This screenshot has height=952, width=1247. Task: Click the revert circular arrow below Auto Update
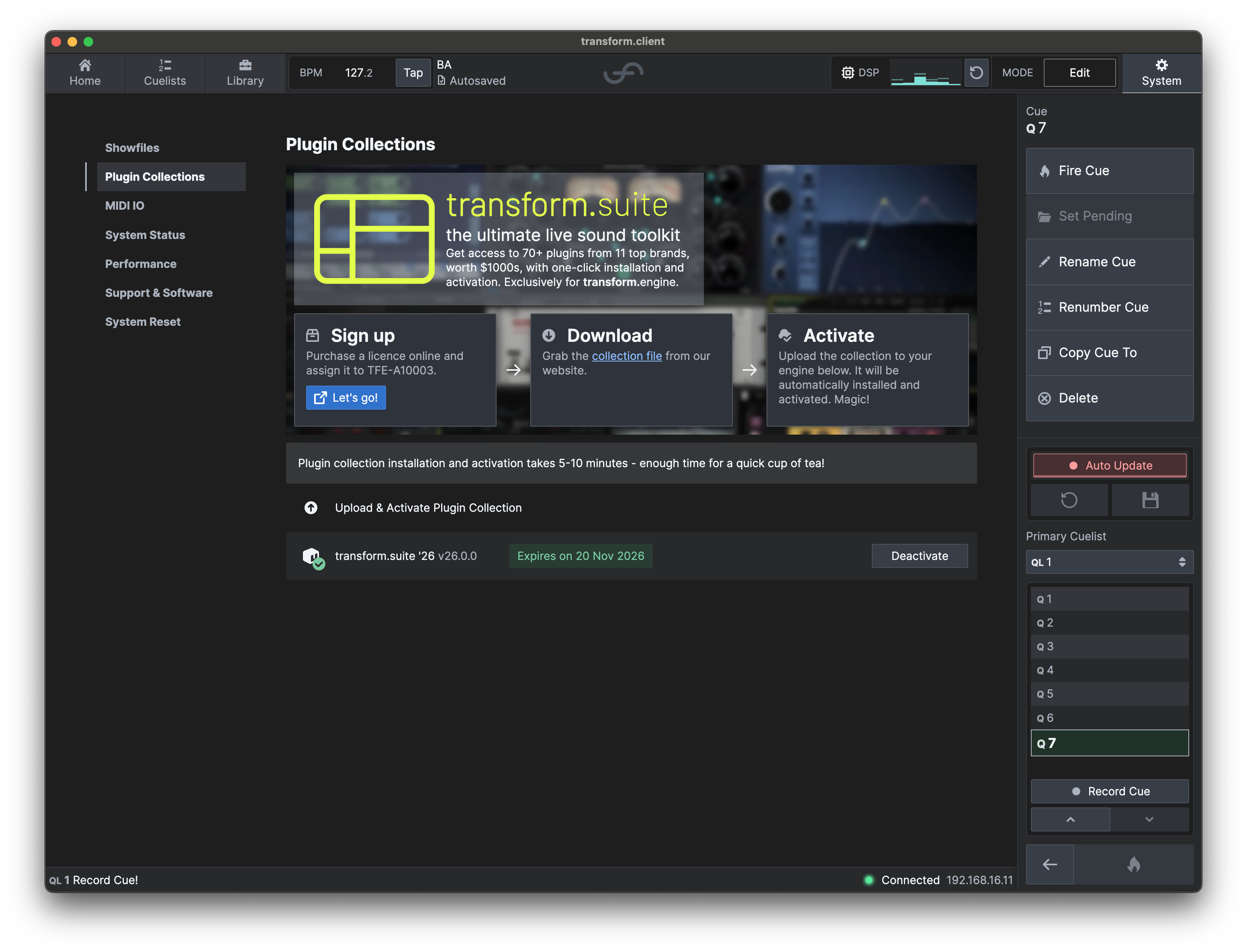click(x=1069, y=500)
